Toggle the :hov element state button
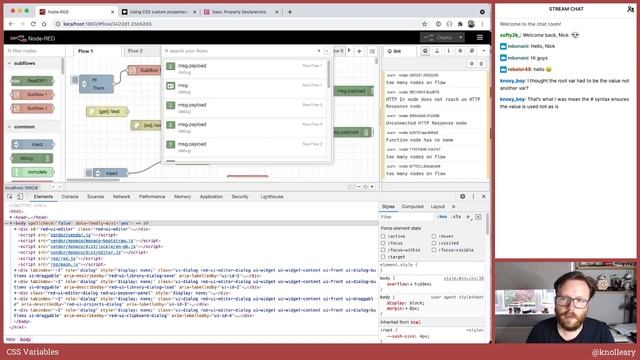The width and height of the screenshot is (640, 360). (x=442, y=217)
